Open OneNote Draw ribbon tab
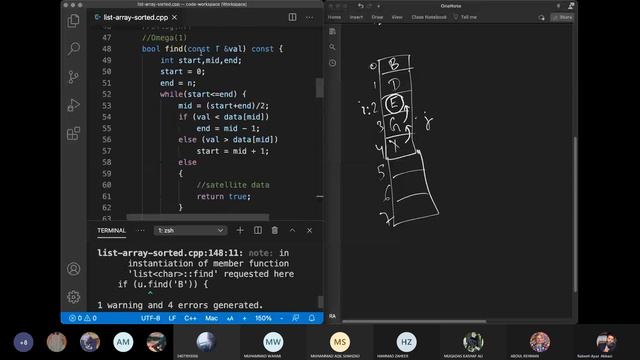Screen dimensions: 640x360 click(377, 17)
